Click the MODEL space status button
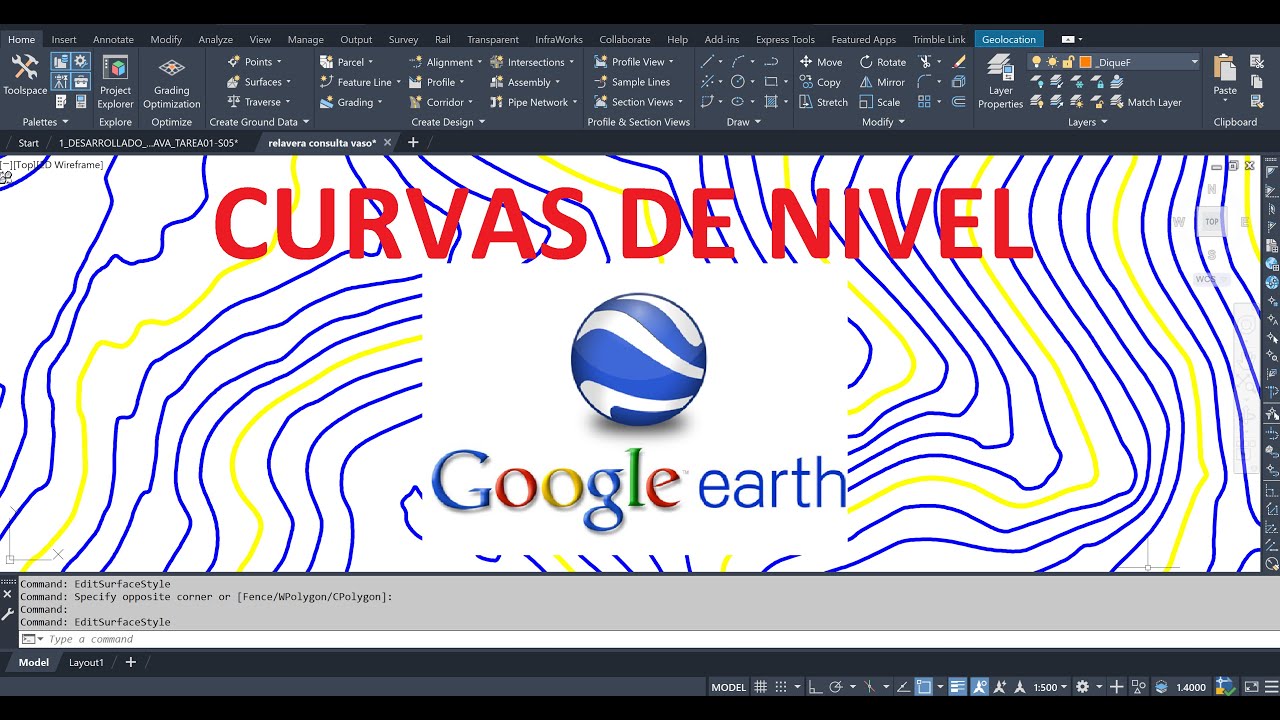Image resolution: width=1280 pixels, height=720 pixels. [x=729, y=687]
